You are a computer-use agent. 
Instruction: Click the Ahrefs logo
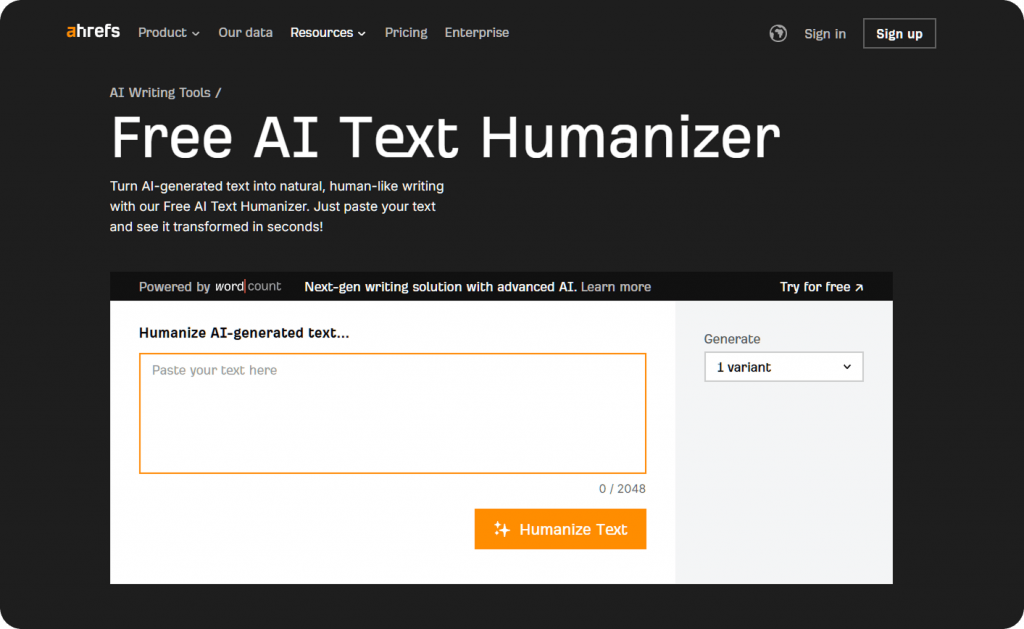pyautogui.click(x=93, y=31)
